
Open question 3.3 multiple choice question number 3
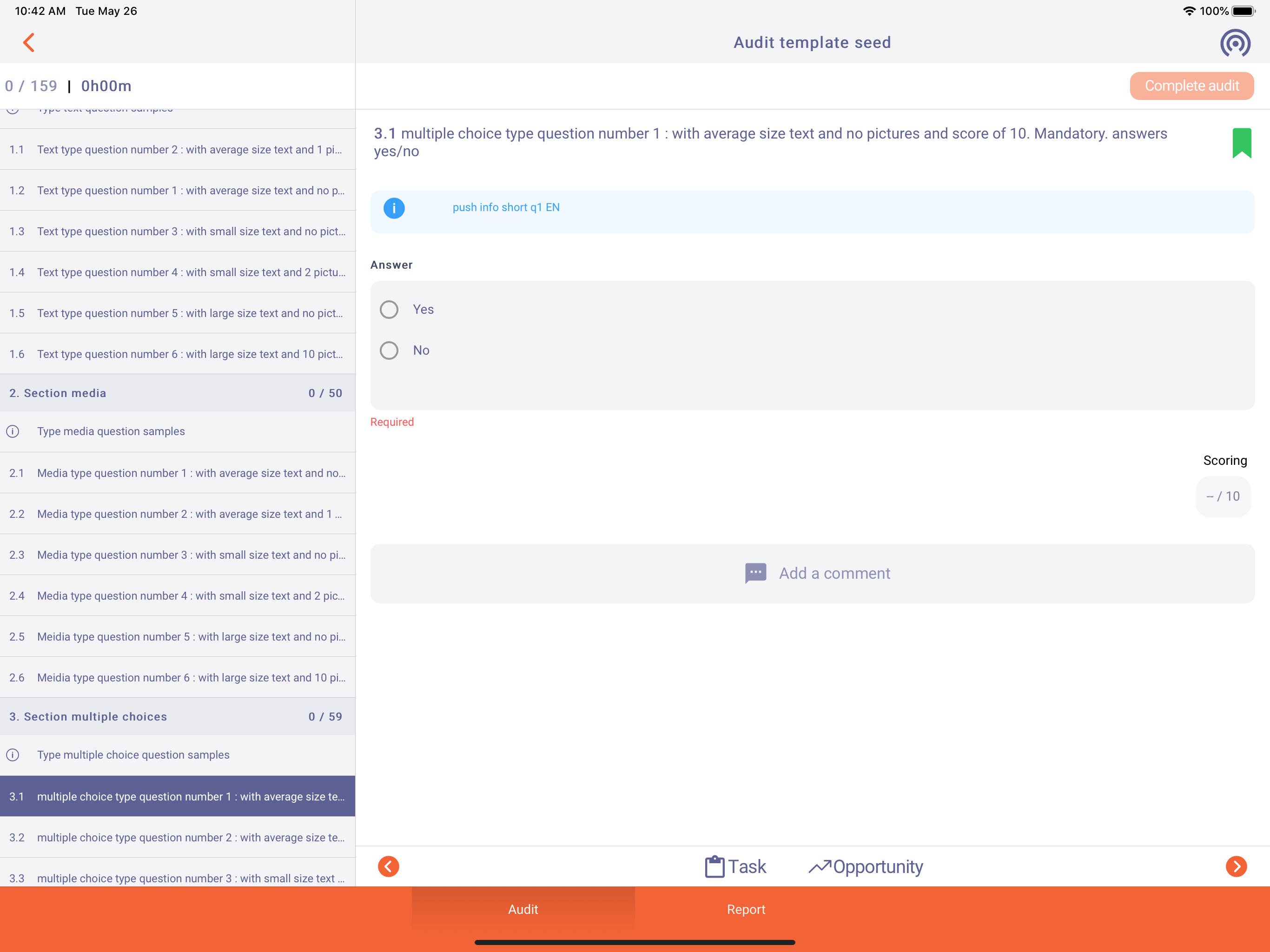[178, 872]
